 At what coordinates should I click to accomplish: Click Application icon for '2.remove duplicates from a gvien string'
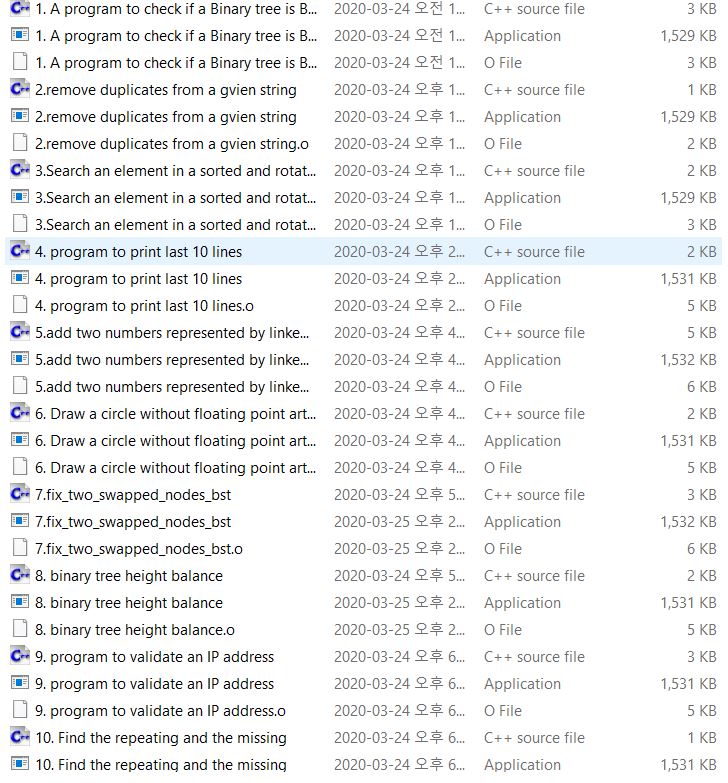20,116
